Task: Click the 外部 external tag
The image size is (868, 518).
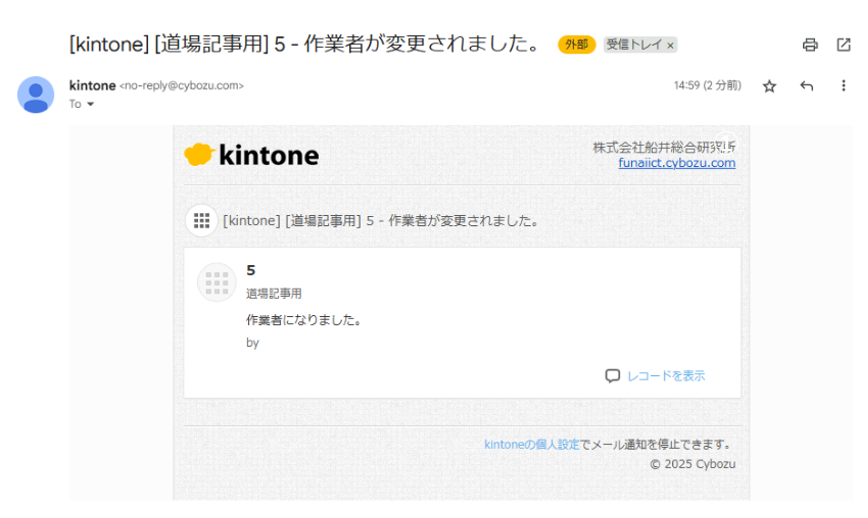Action: coord(576,44)
